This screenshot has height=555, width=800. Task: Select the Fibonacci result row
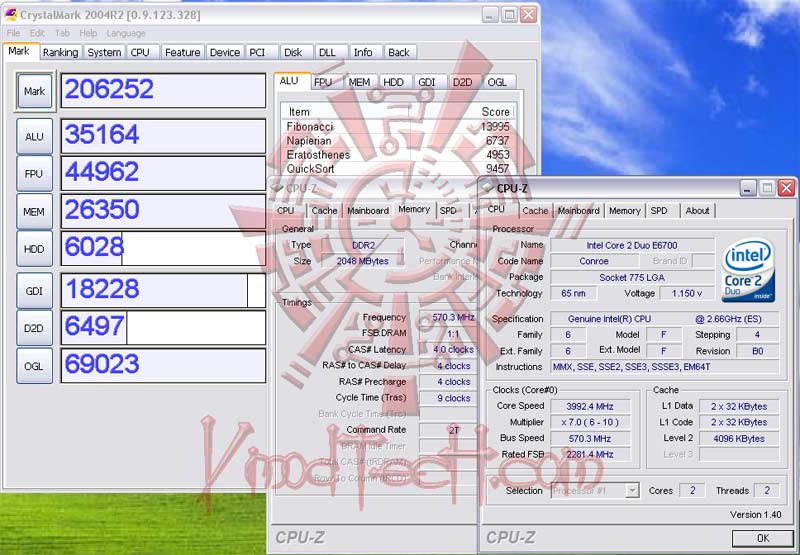(398, 127)
